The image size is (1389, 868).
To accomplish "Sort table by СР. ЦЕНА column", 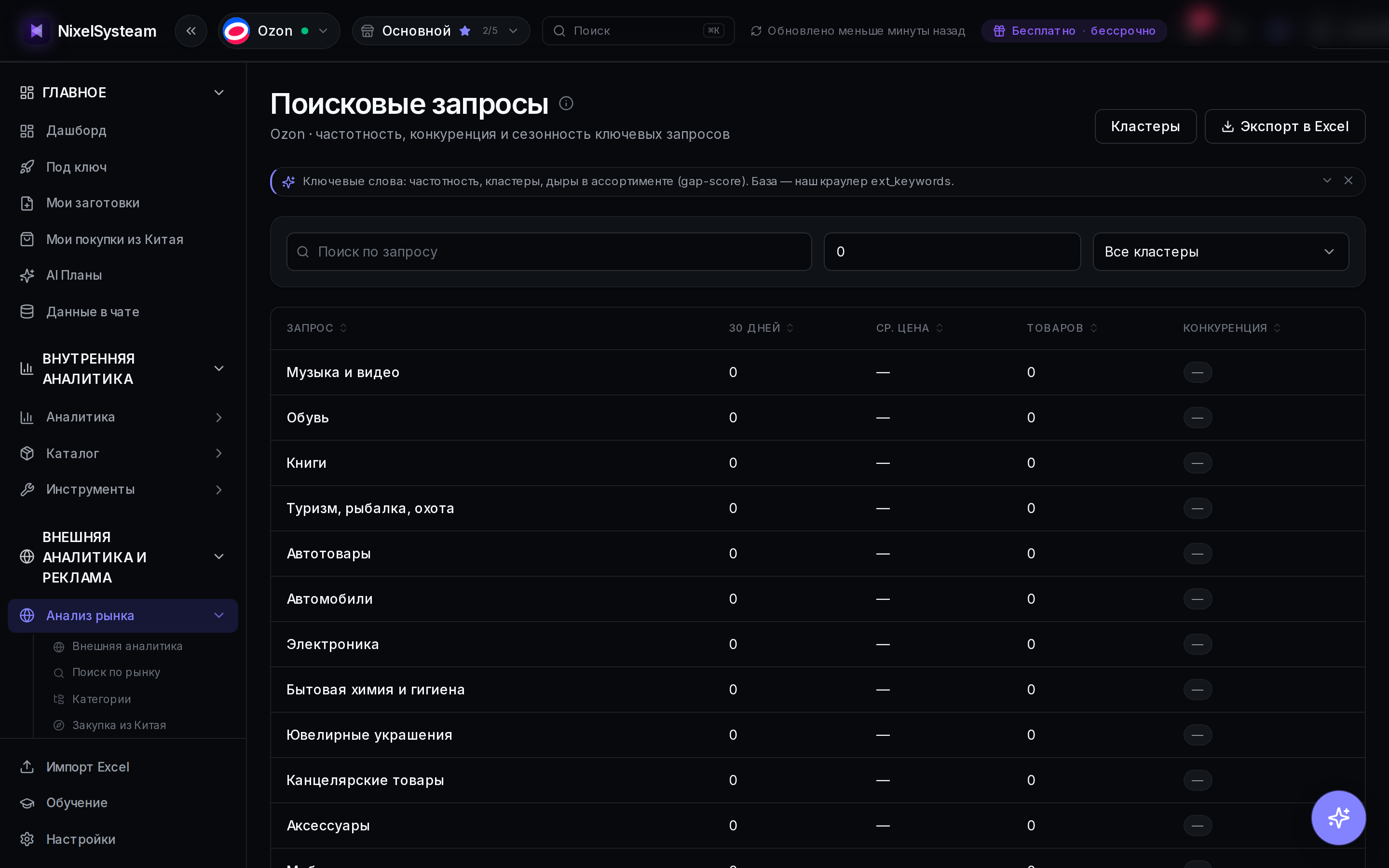I will 910,328.
